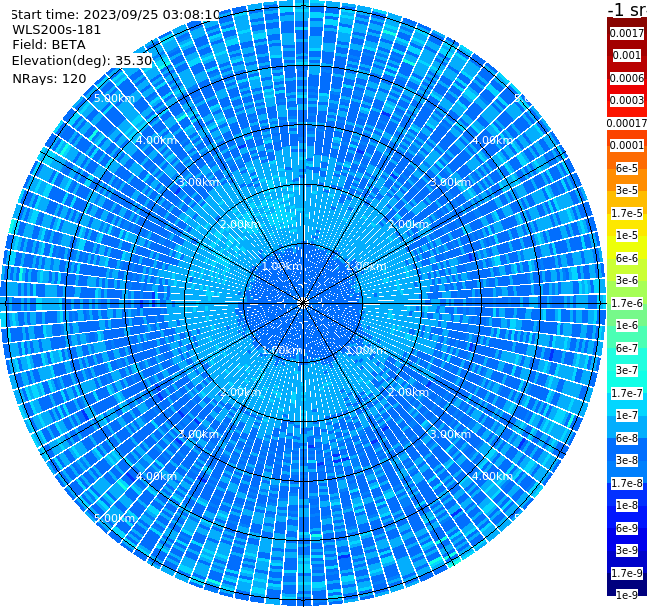Click the 1.7e-5 yellow colorbar label
The image size is (647, 607).
[627, 213]
